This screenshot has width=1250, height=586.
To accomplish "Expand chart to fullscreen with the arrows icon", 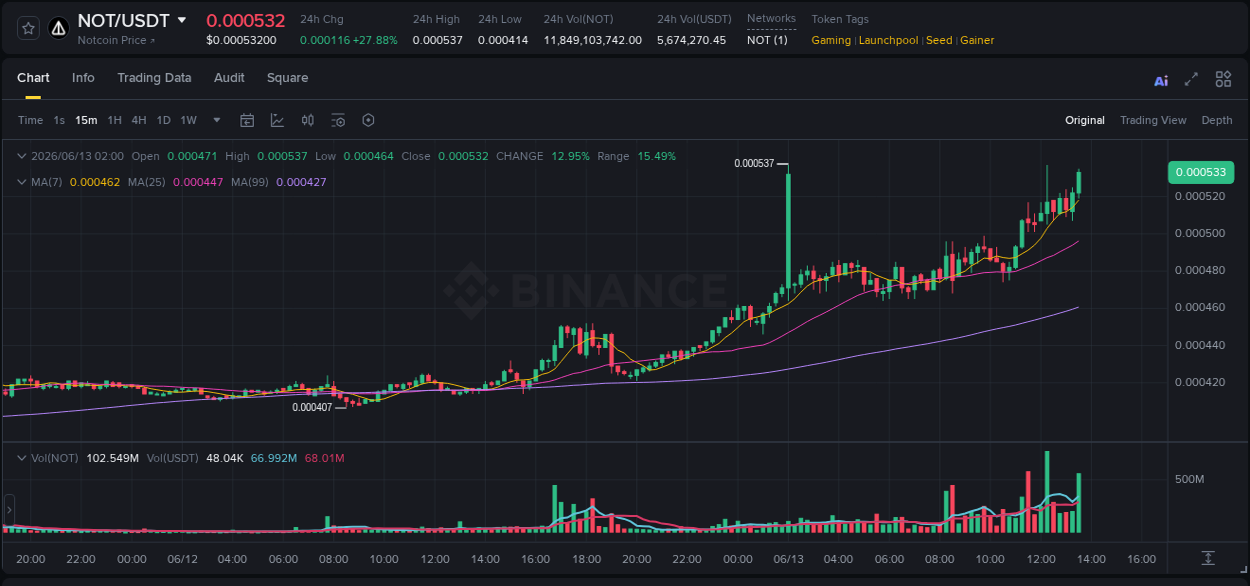I will tap(1191, 79).
